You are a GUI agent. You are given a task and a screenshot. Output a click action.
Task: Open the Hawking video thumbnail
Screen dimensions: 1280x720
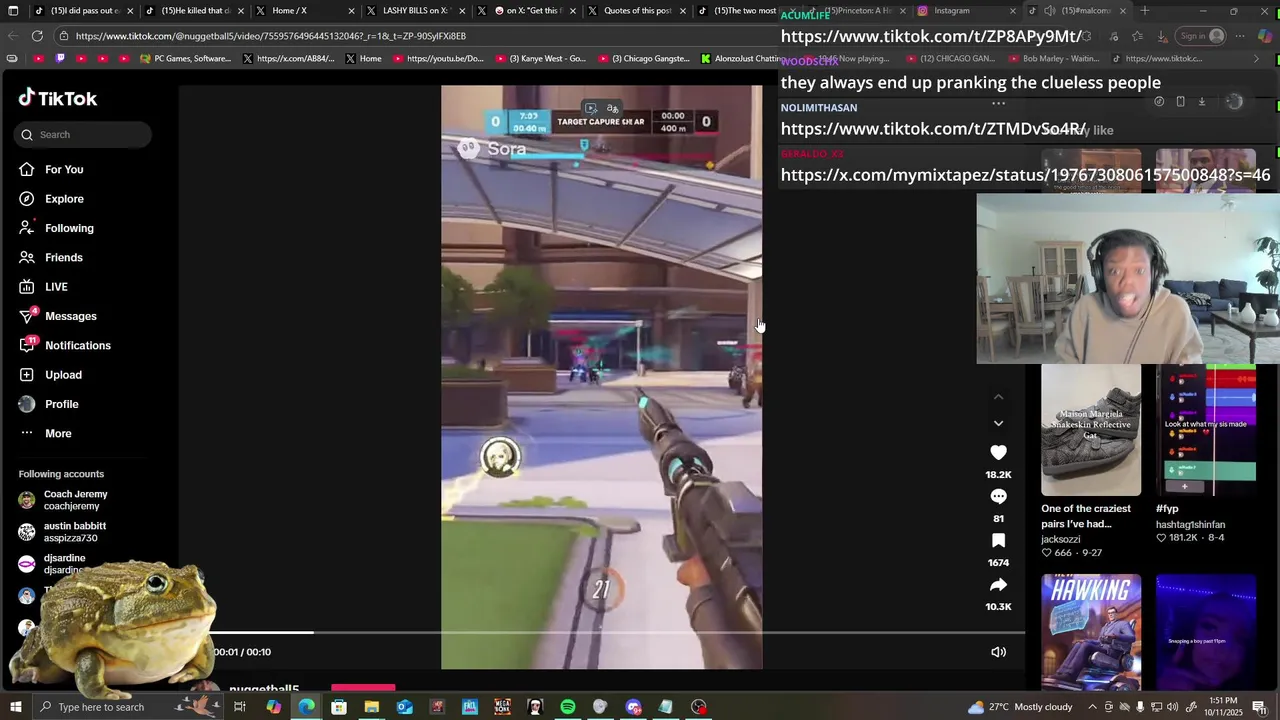tap(1090, 632)
